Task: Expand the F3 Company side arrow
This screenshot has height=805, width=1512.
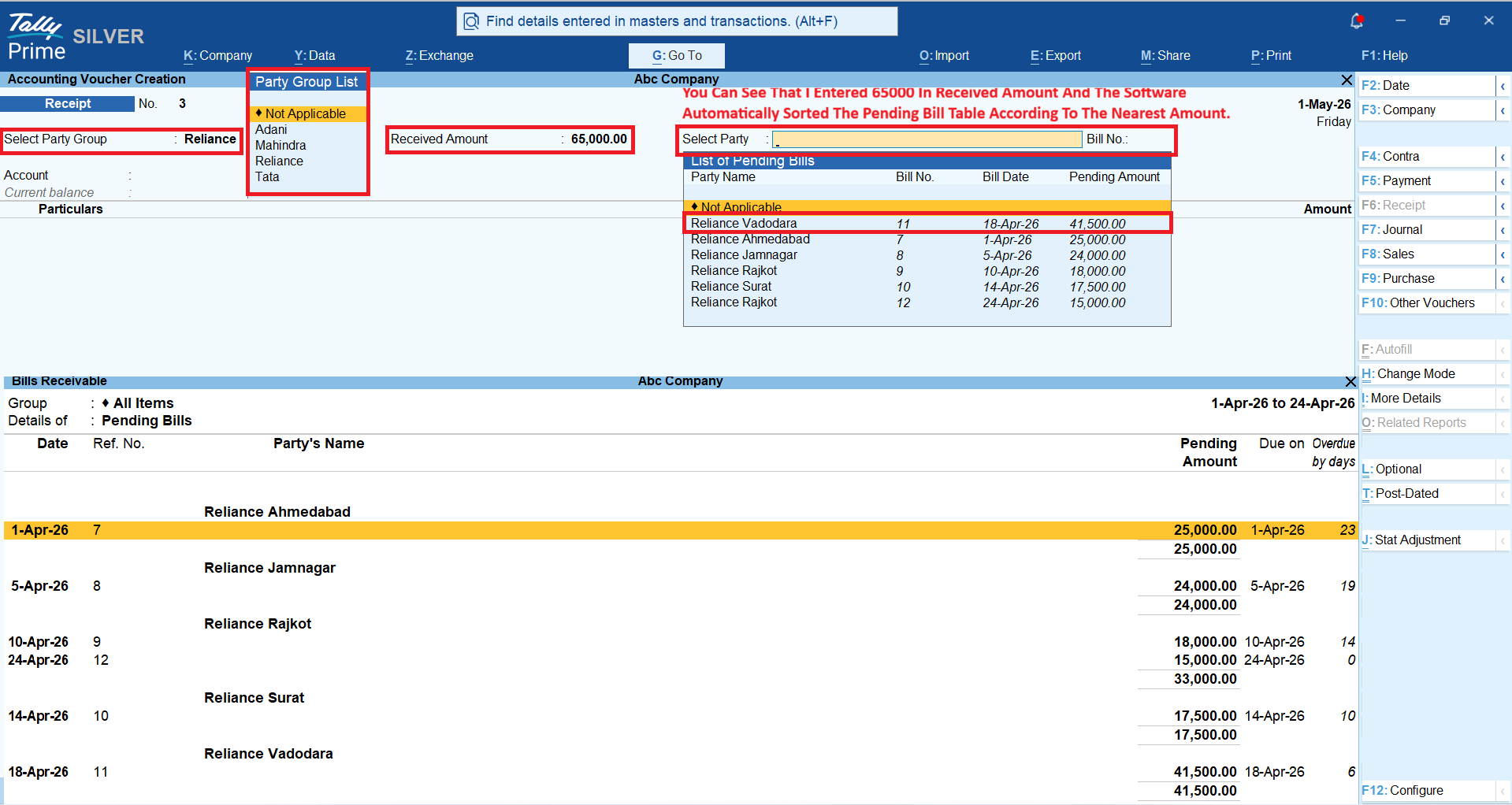Action: 1503,110
